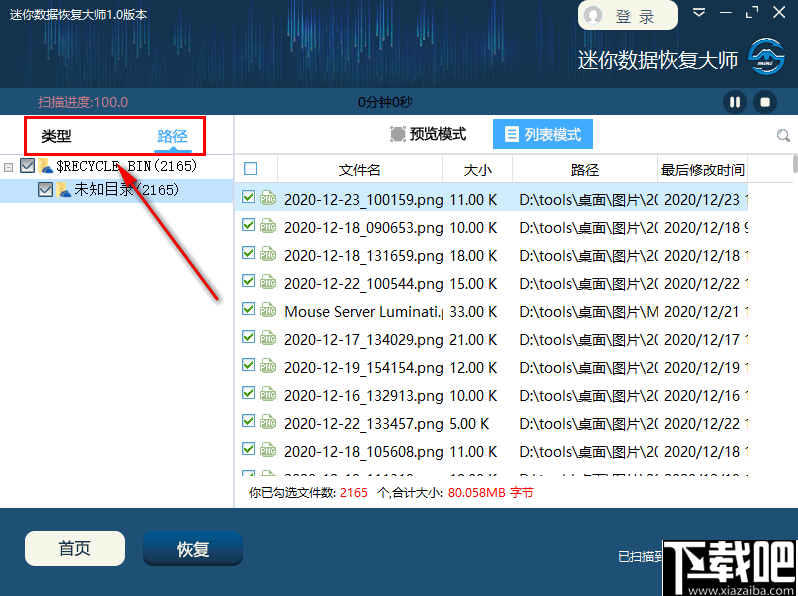Click the 33.00 K size cell
Screen dimensions: 798x596
pos(473,311)
